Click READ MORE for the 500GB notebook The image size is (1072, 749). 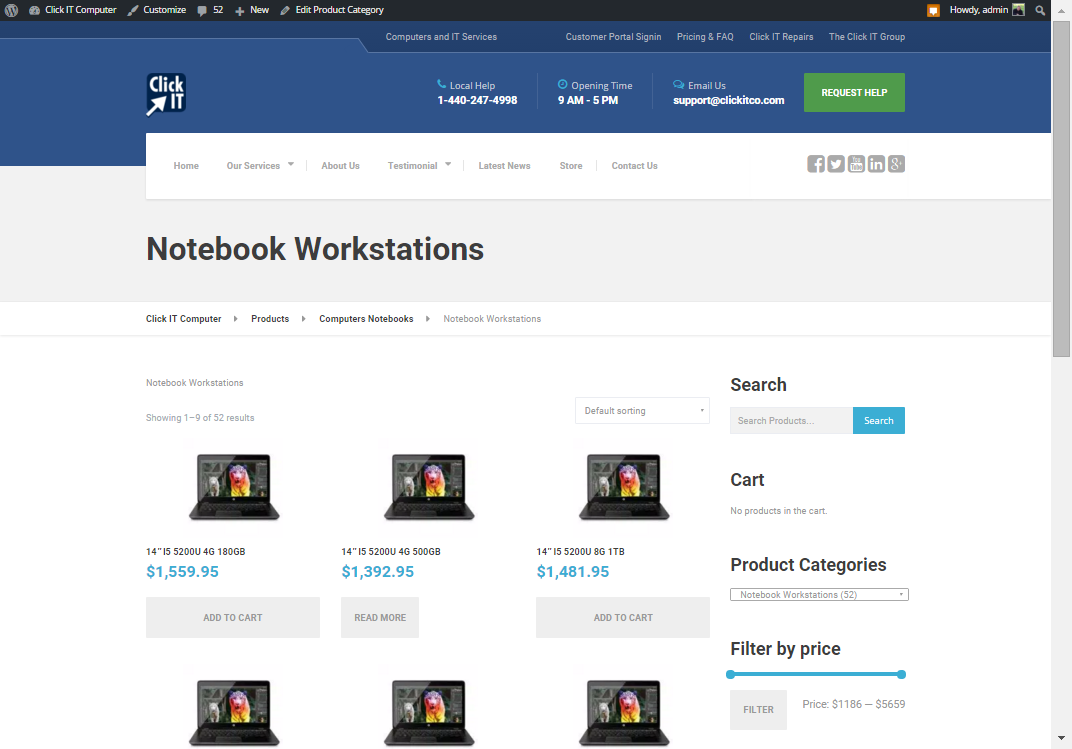tap(380, 618)
